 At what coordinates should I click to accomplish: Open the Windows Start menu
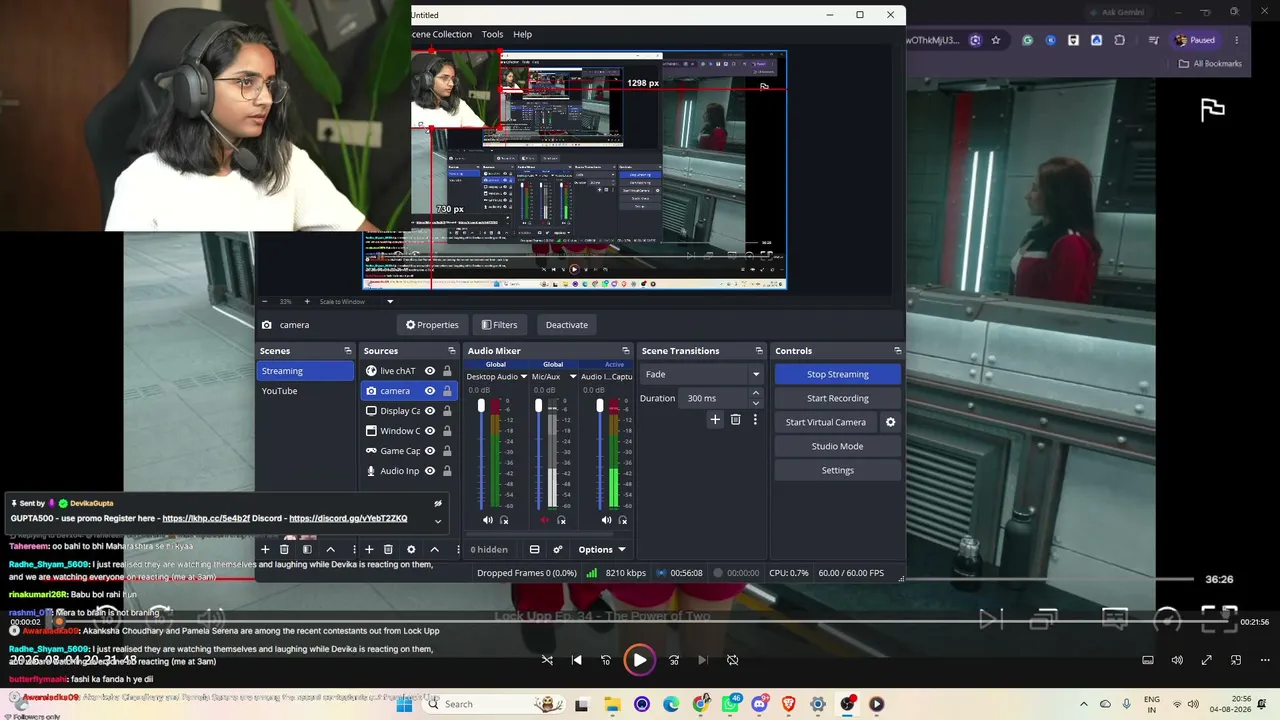404,704
